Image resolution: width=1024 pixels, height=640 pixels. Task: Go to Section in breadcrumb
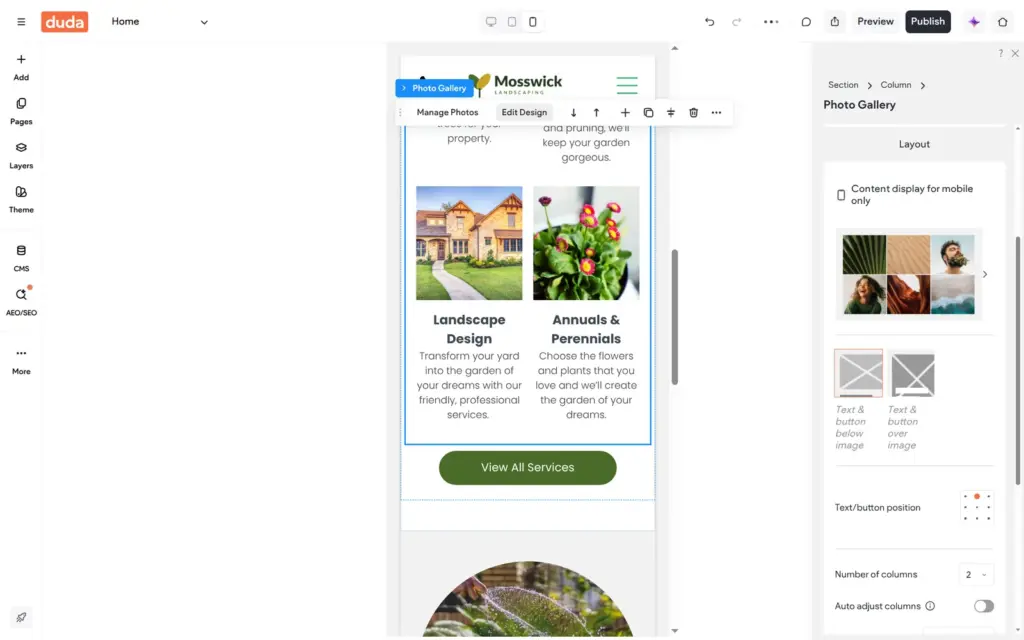pos(843,85)
